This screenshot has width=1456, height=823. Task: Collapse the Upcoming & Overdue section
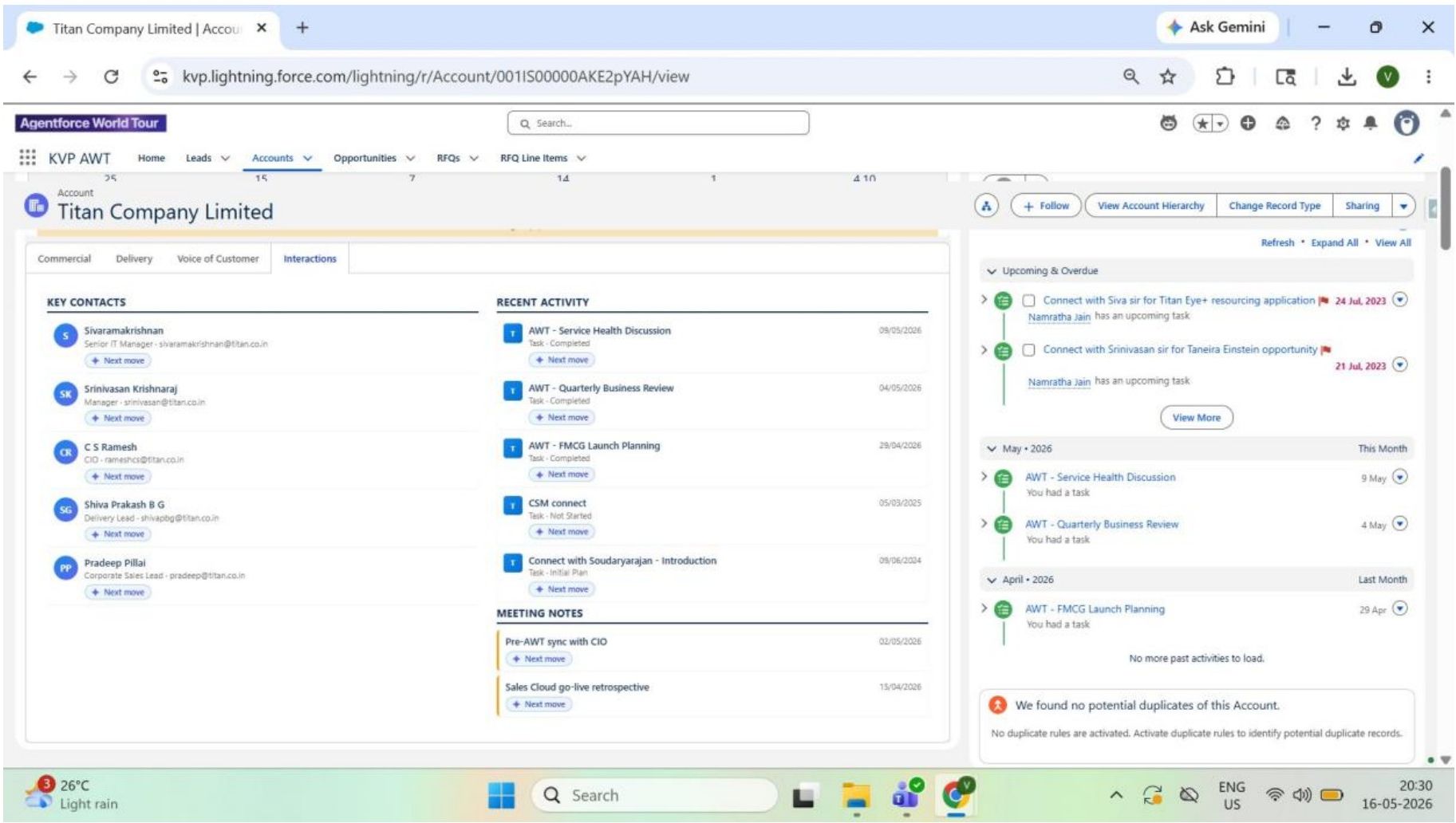[x=992, y=271]
